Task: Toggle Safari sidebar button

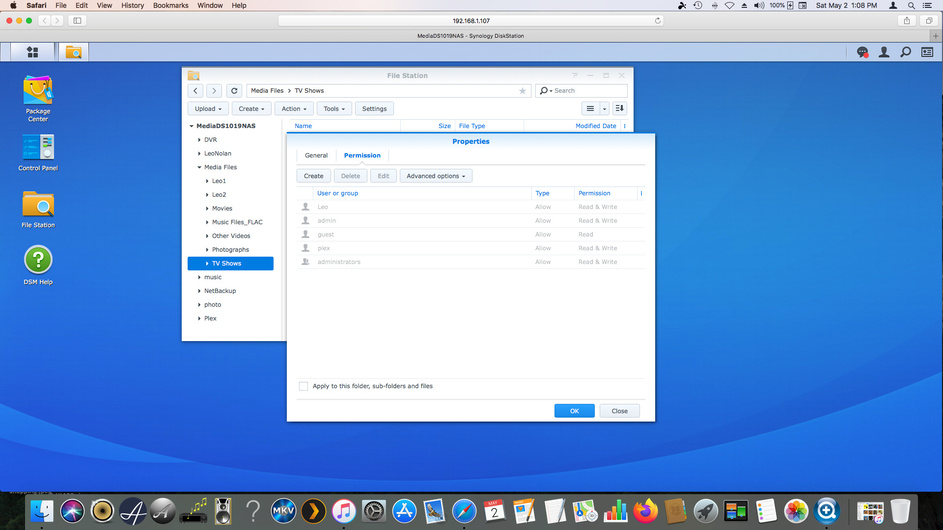Action: 78,20
